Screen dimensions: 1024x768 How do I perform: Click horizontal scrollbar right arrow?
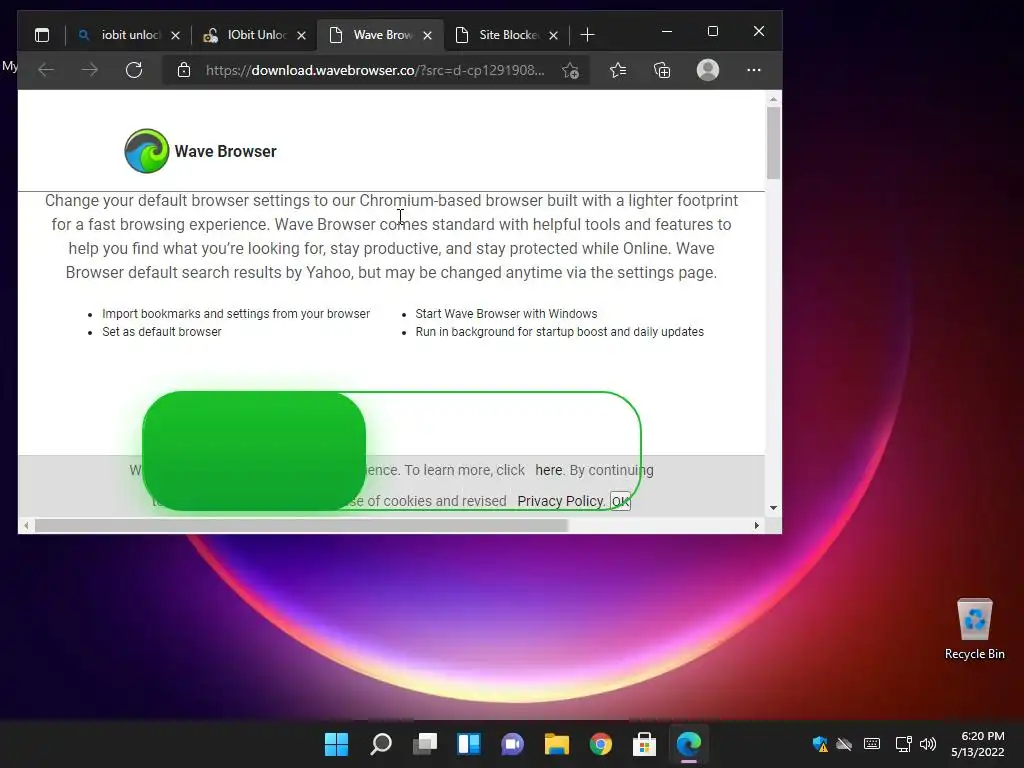[x=757, y=525]
